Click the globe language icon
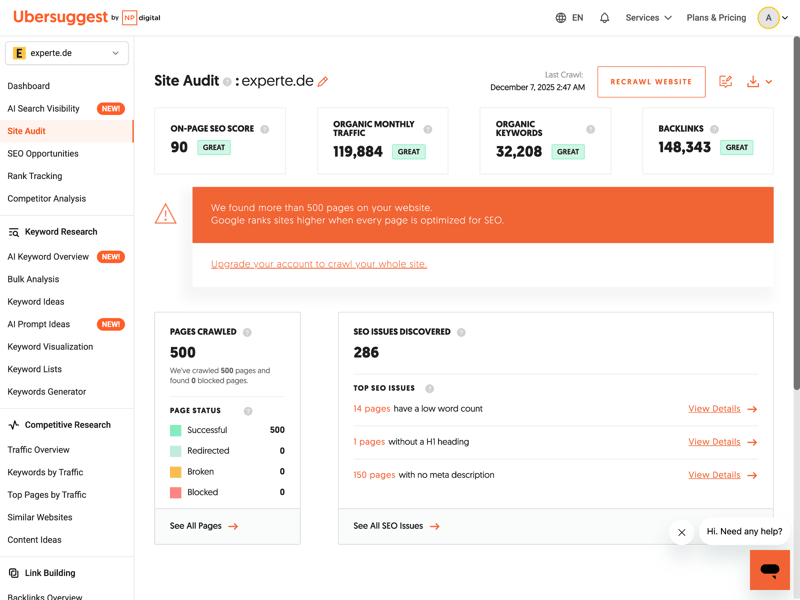 click(561, 18)
